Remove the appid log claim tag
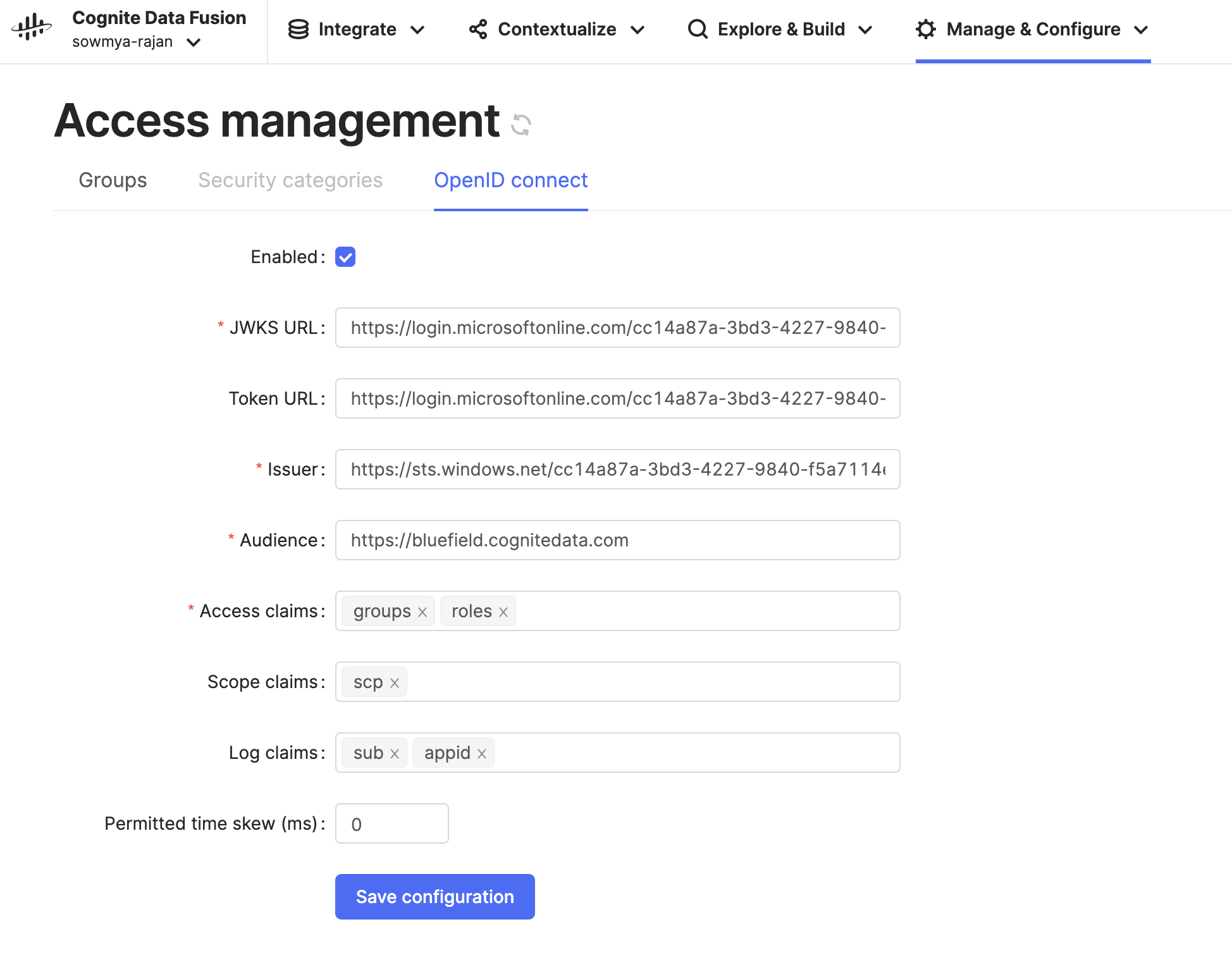 [482, 754]
